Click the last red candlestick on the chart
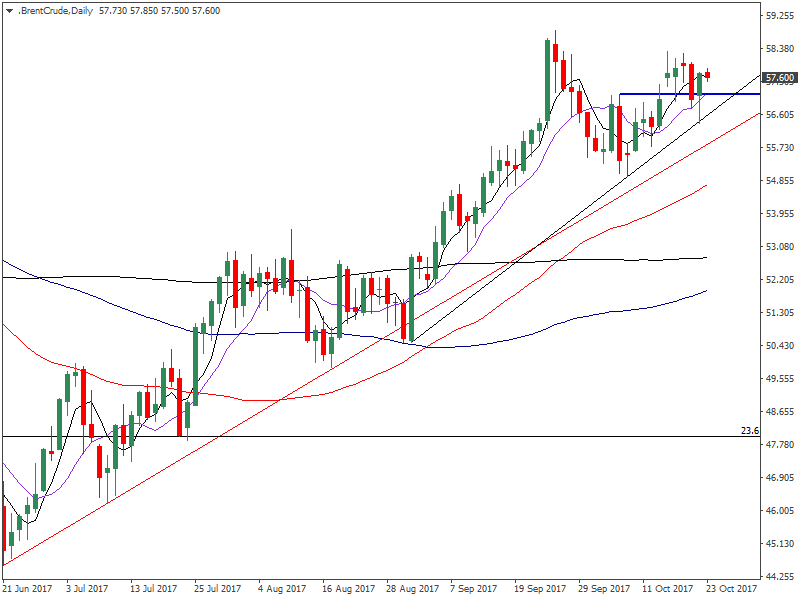The height and width of the screenshot is (600, 800). pyautogui.click(x=708, y=74)
